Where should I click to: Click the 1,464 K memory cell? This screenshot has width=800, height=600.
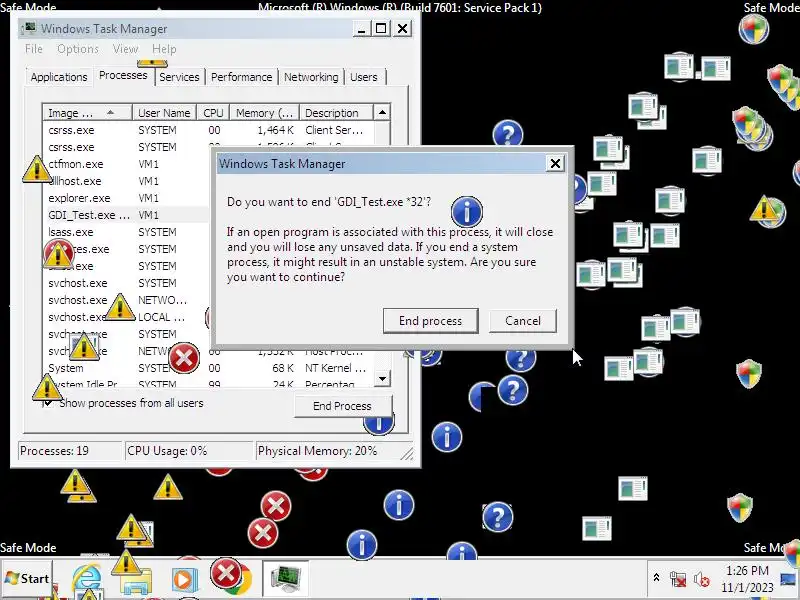click(x=275, y=130)
